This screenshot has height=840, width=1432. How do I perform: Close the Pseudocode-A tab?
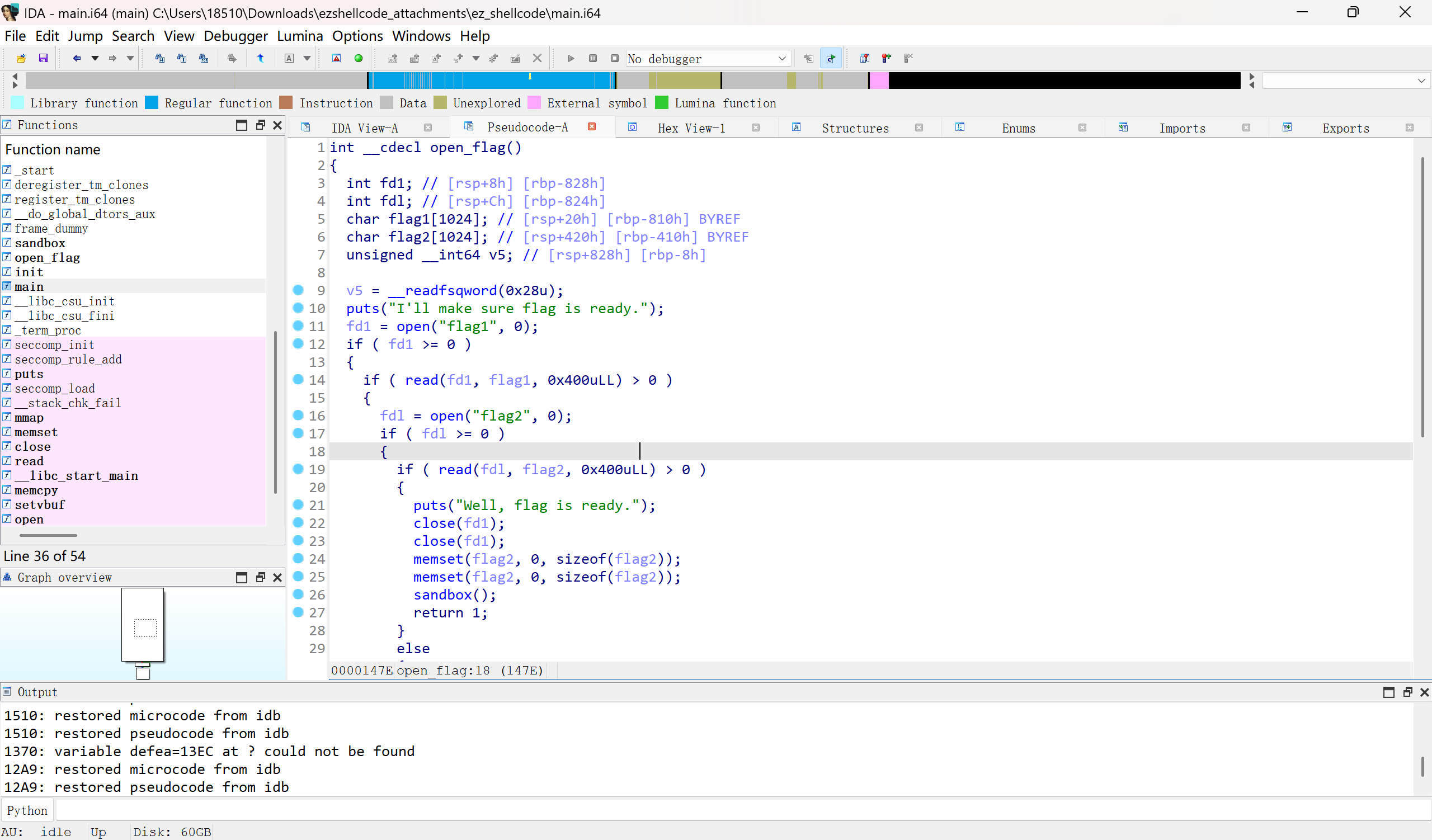point(592,126)
